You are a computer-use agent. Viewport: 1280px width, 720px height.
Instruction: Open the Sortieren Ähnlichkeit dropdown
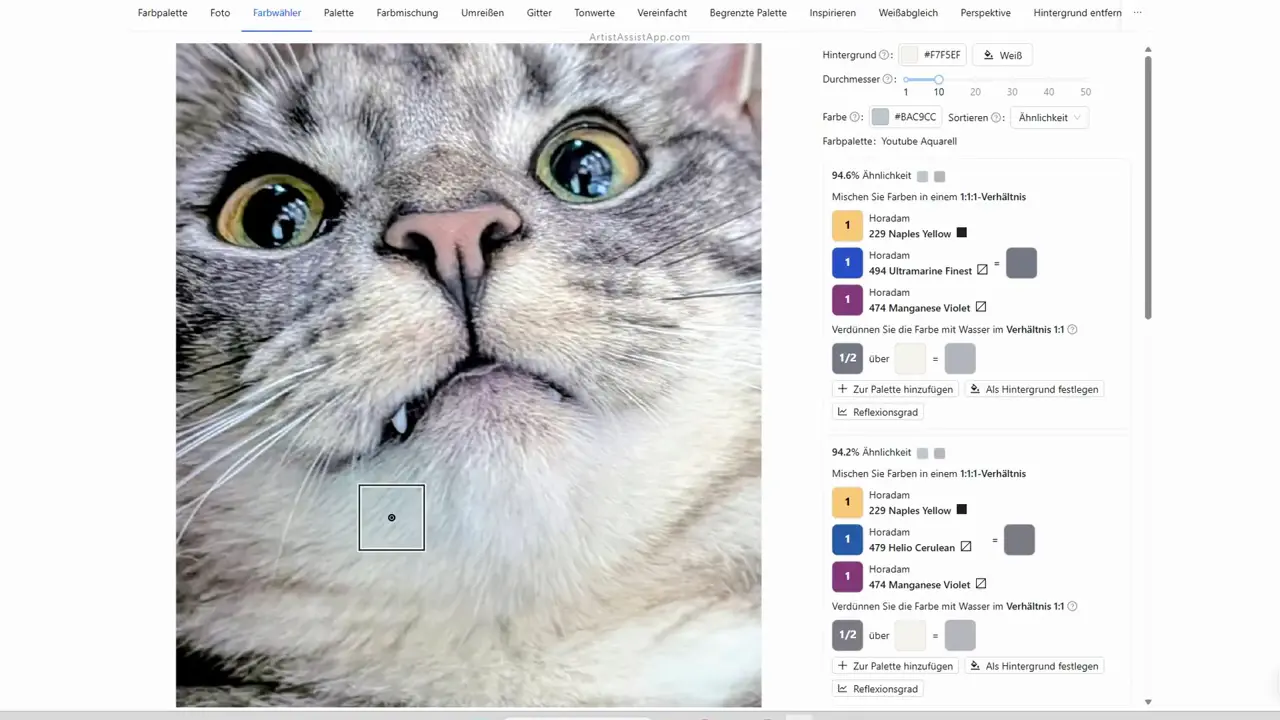pos(1049,118)
